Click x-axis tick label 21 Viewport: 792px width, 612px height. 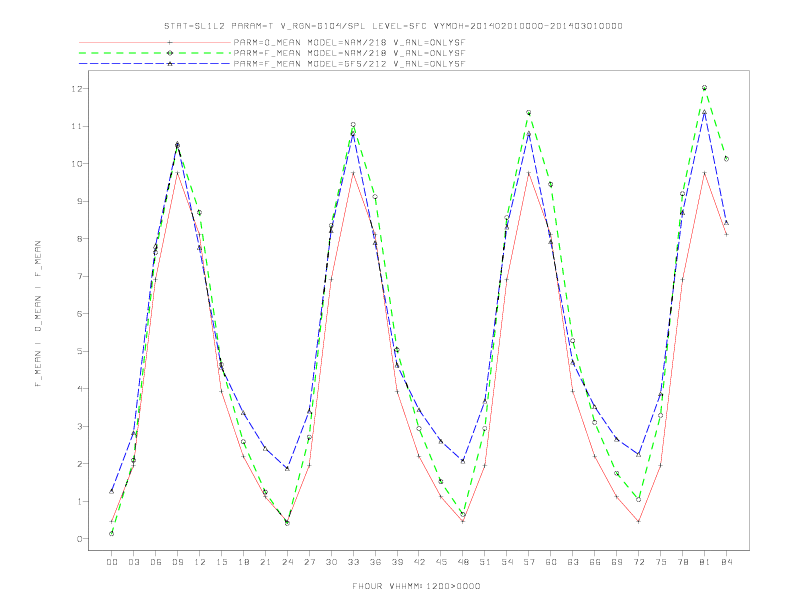[265, 562]
